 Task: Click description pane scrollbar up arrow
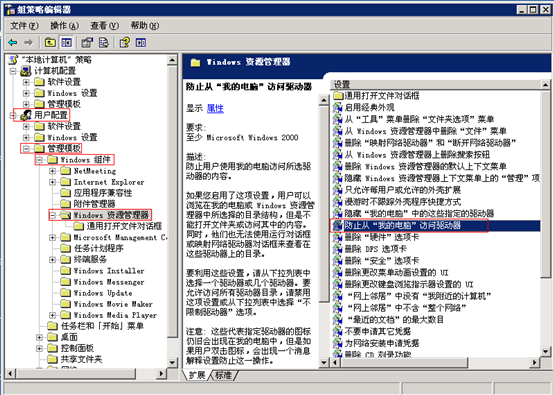tap(324, 101)
